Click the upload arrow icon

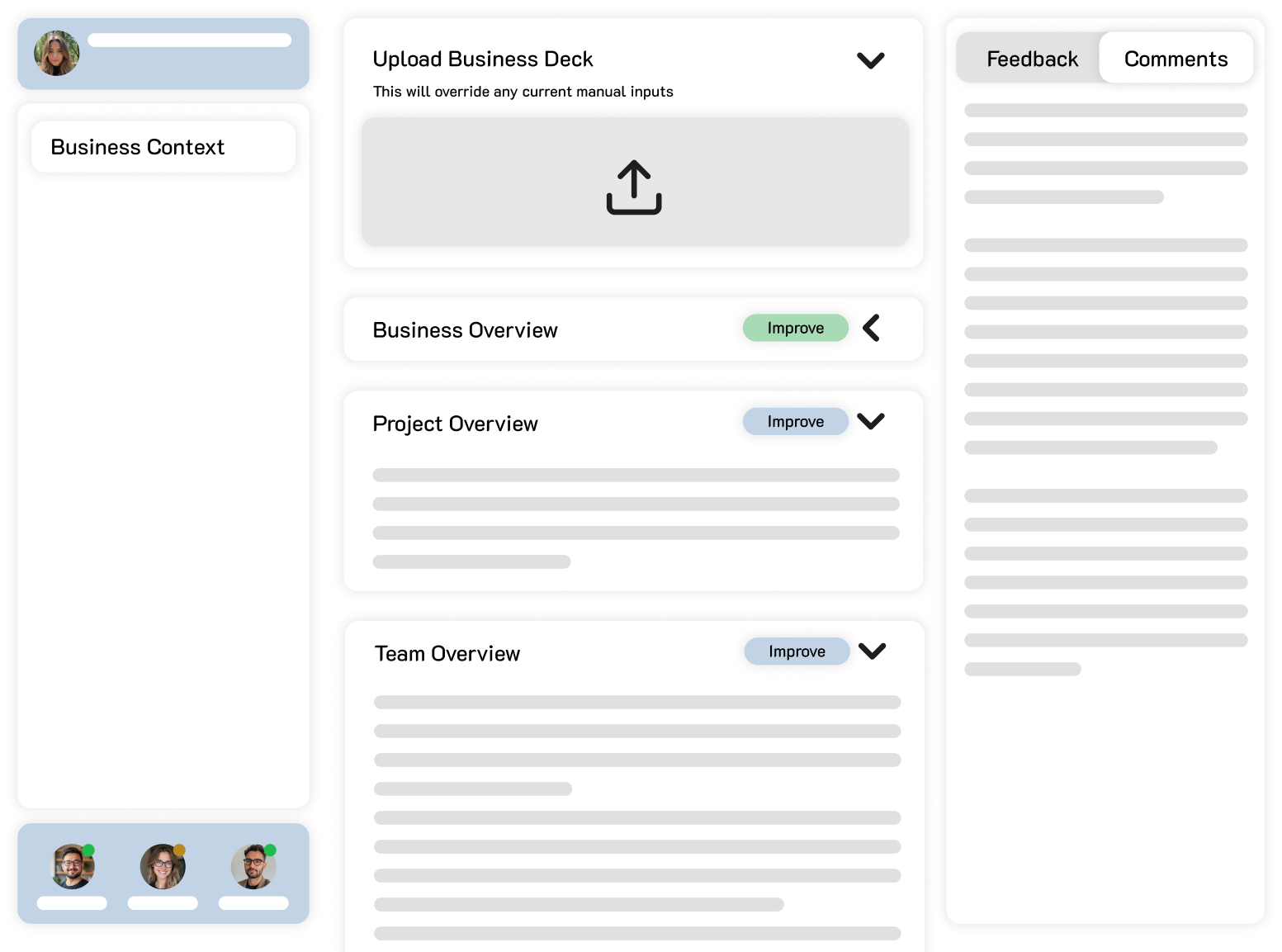pyautogui.click(x=634, y=187)
